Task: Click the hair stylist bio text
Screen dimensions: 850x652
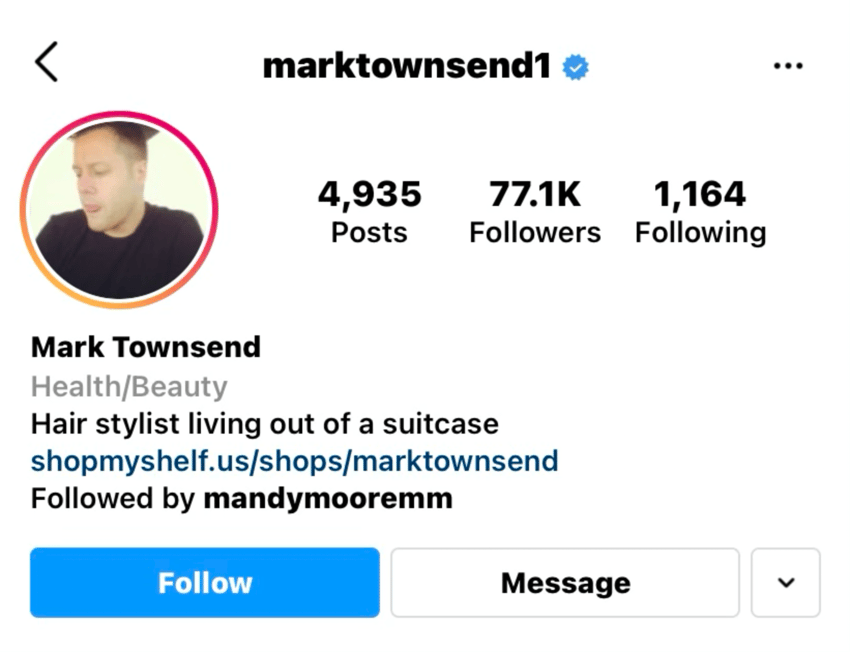Action: point(265,424)
